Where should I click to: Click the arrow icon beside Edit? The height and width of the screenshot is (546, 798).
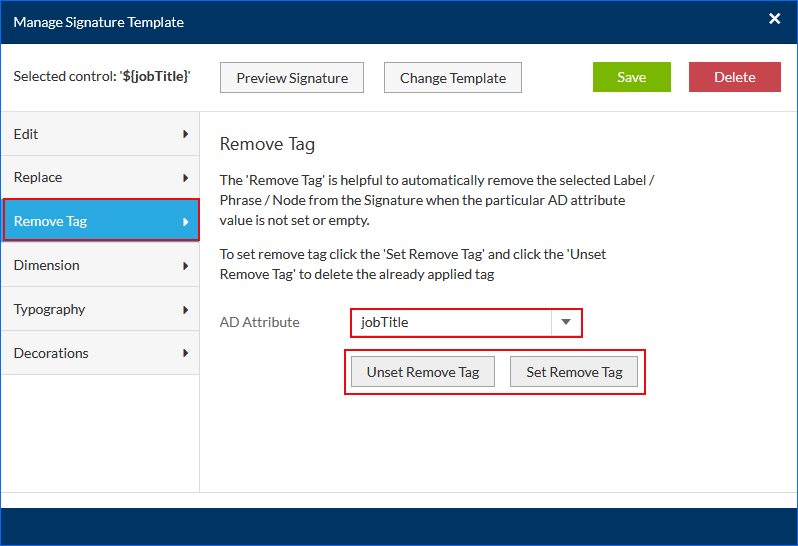(x=186, y=134)
